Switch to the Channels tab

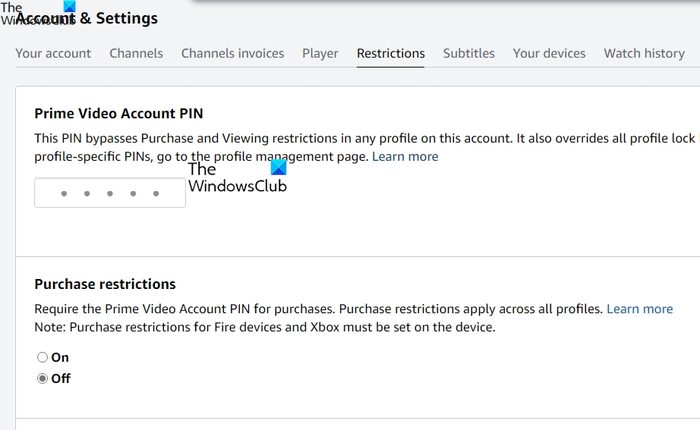tap(136, 54)
